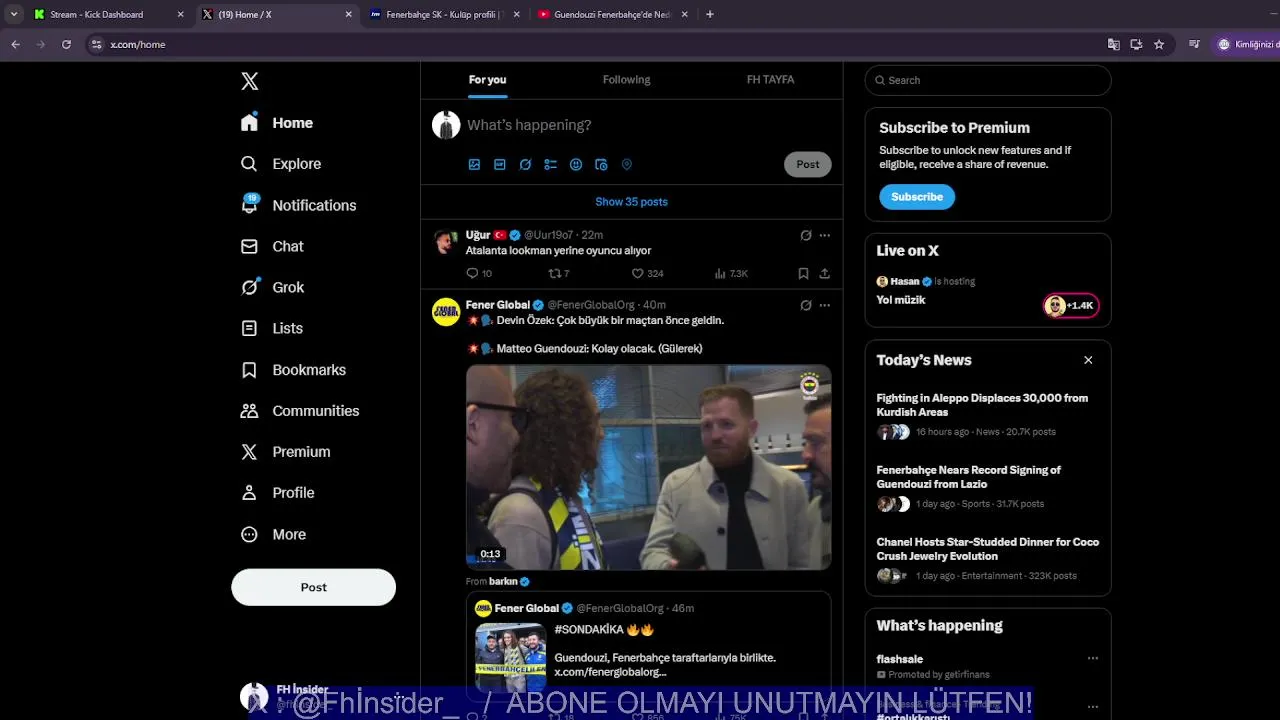Viewport: 1280px width, 720px height.
Task: Open the Home navigation item
Action: pos(277,123)
